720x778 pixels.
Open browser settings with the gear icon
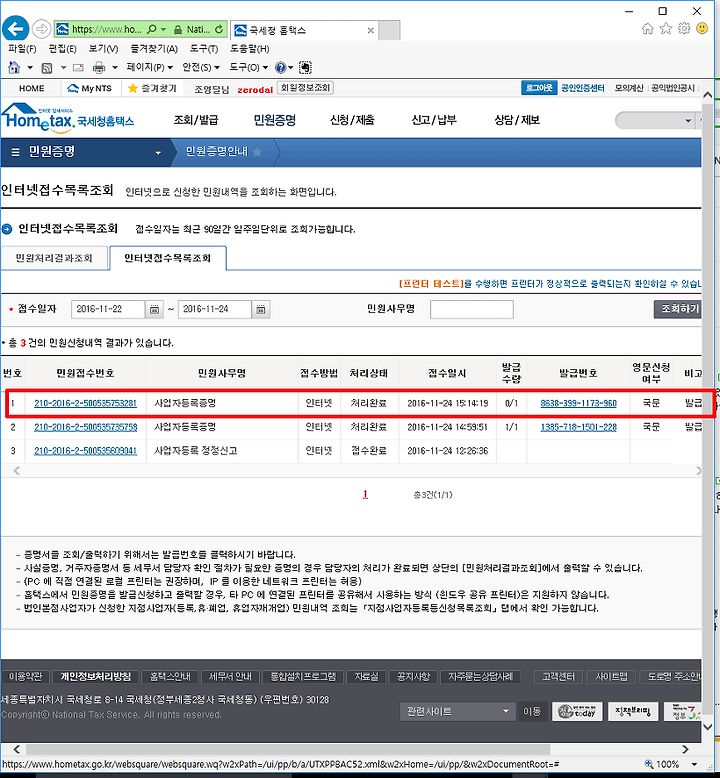click(x=684, y=28)
